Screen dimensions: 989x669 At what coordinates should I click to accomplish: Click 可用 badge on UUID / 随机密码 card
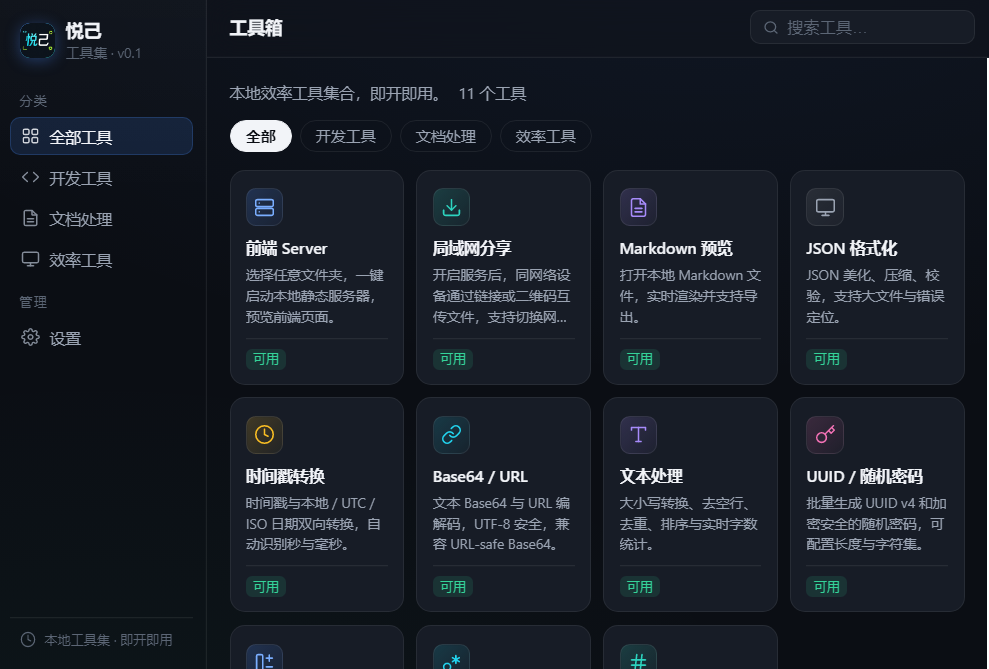coord(826,586)
